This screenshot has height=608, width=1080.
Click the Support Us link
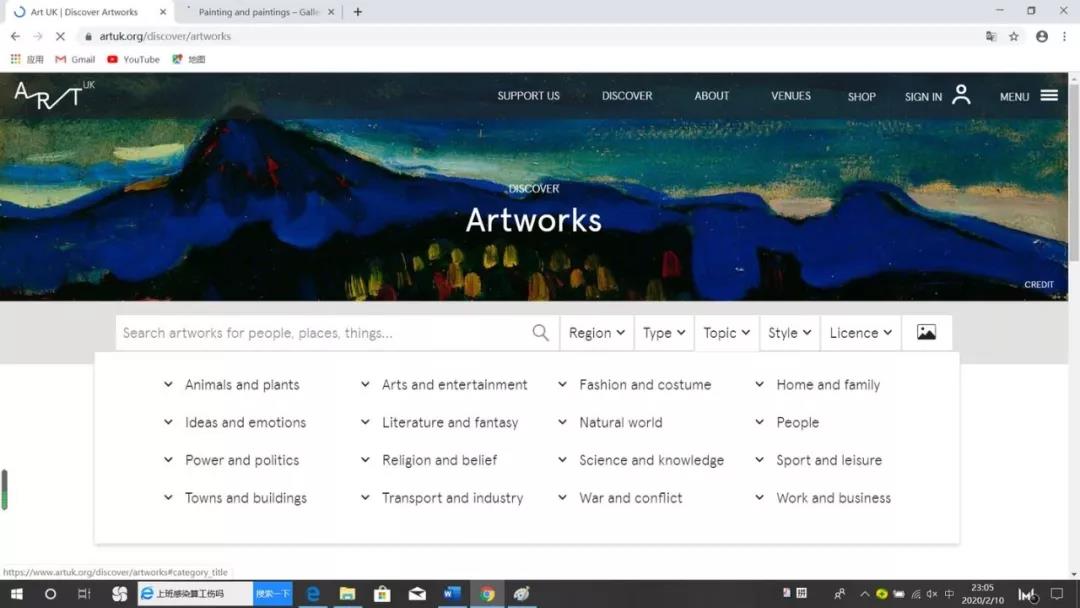click(x=528, y=96)
